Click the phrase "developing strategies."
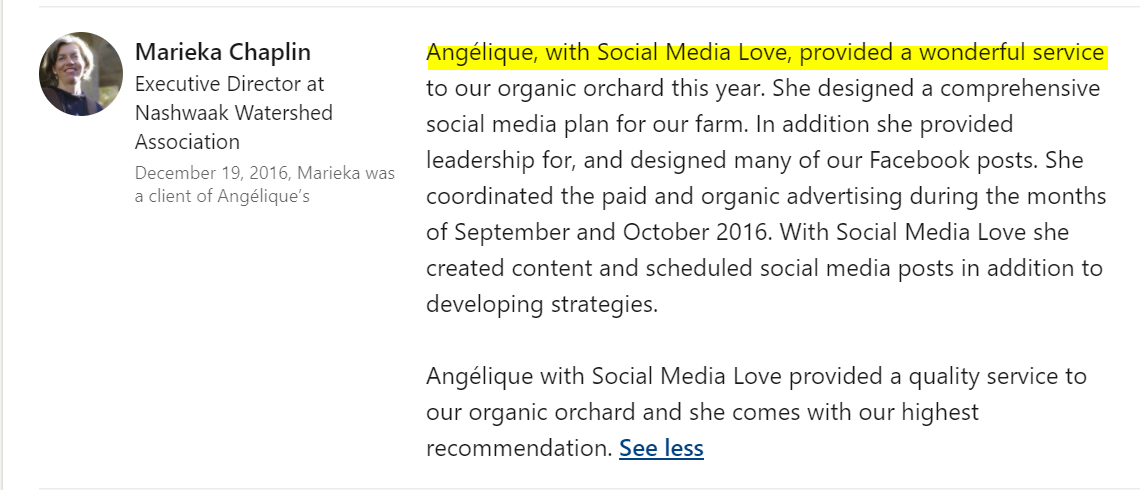The height and width of the screenshot is (490, 1144). click(x=542, y=304)
